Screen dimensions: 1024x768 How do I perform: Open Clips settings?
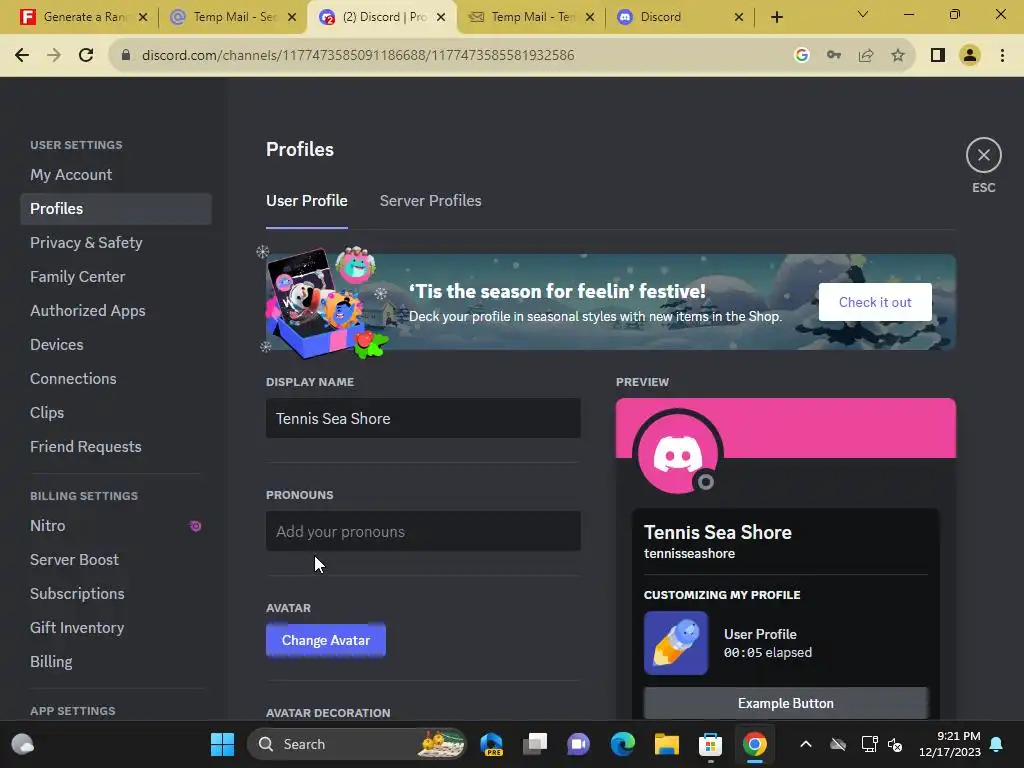pyautogui.click(x=116, y=412)
